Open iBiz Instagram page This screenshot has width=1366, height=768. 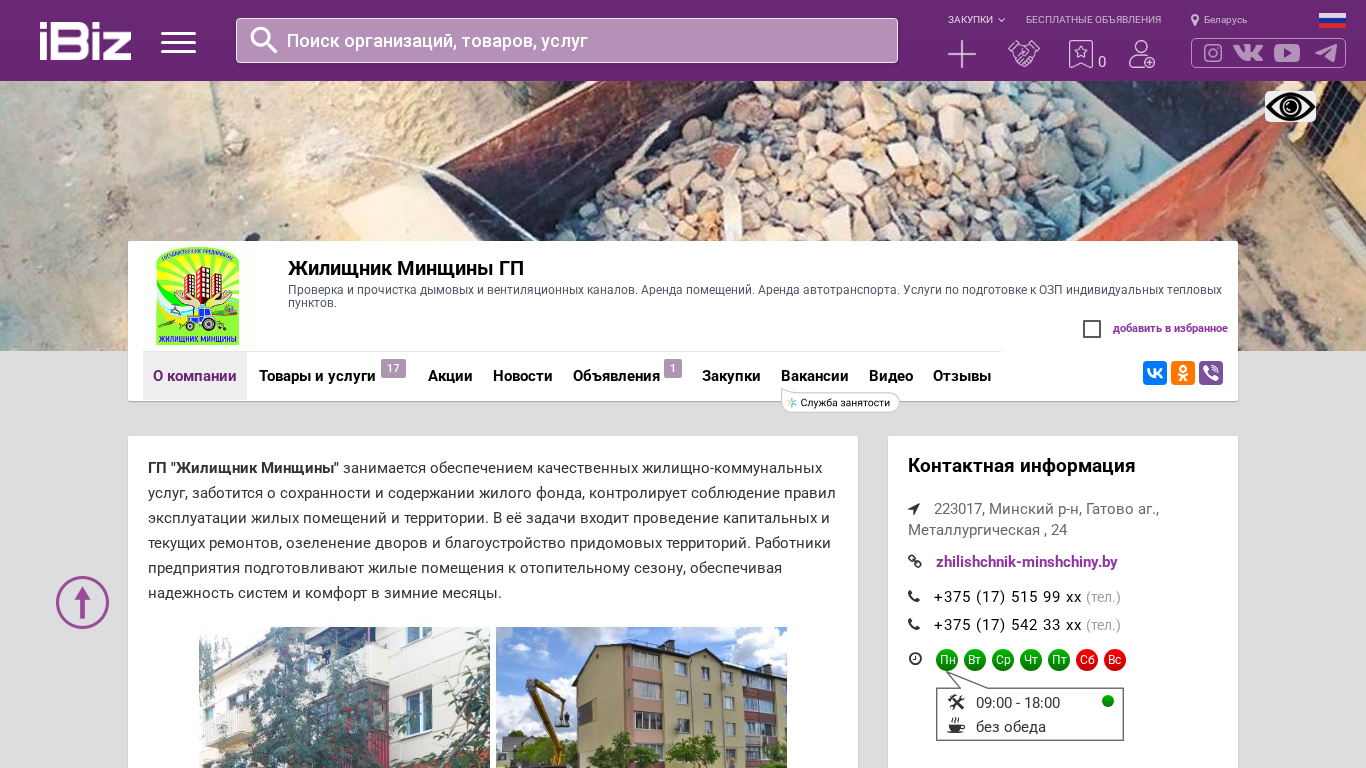pos(1213,53)
